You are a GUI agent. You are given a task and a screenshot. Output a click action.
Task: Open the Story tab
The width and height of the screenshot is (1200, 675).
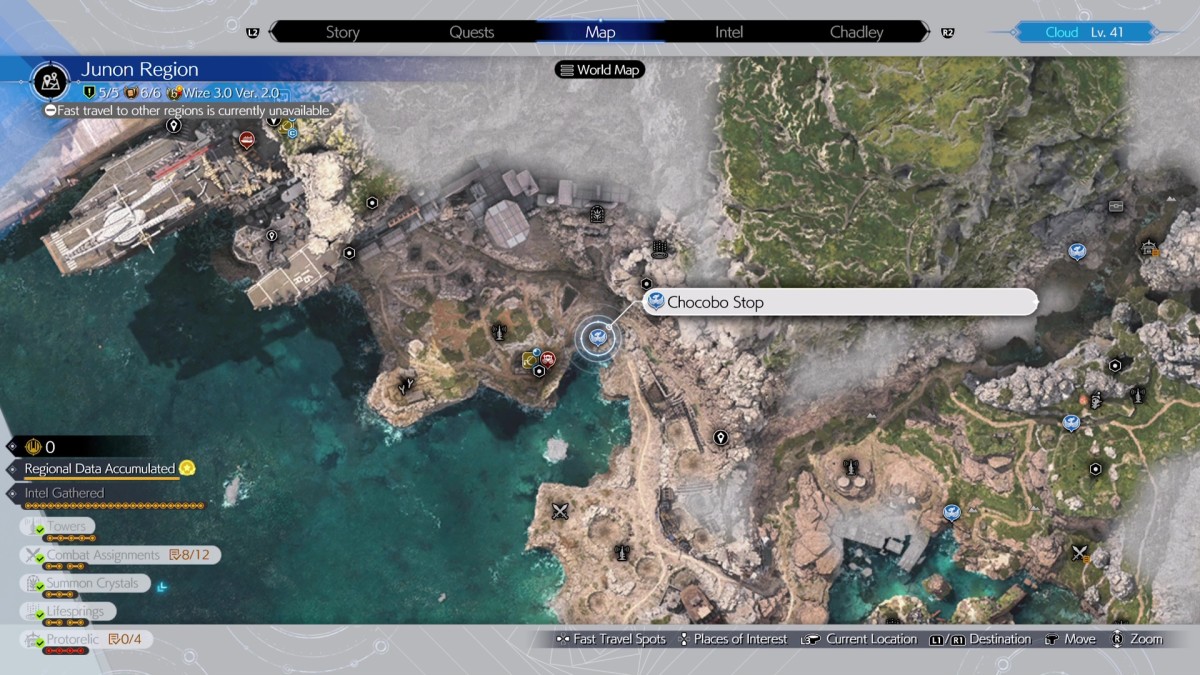342,32
